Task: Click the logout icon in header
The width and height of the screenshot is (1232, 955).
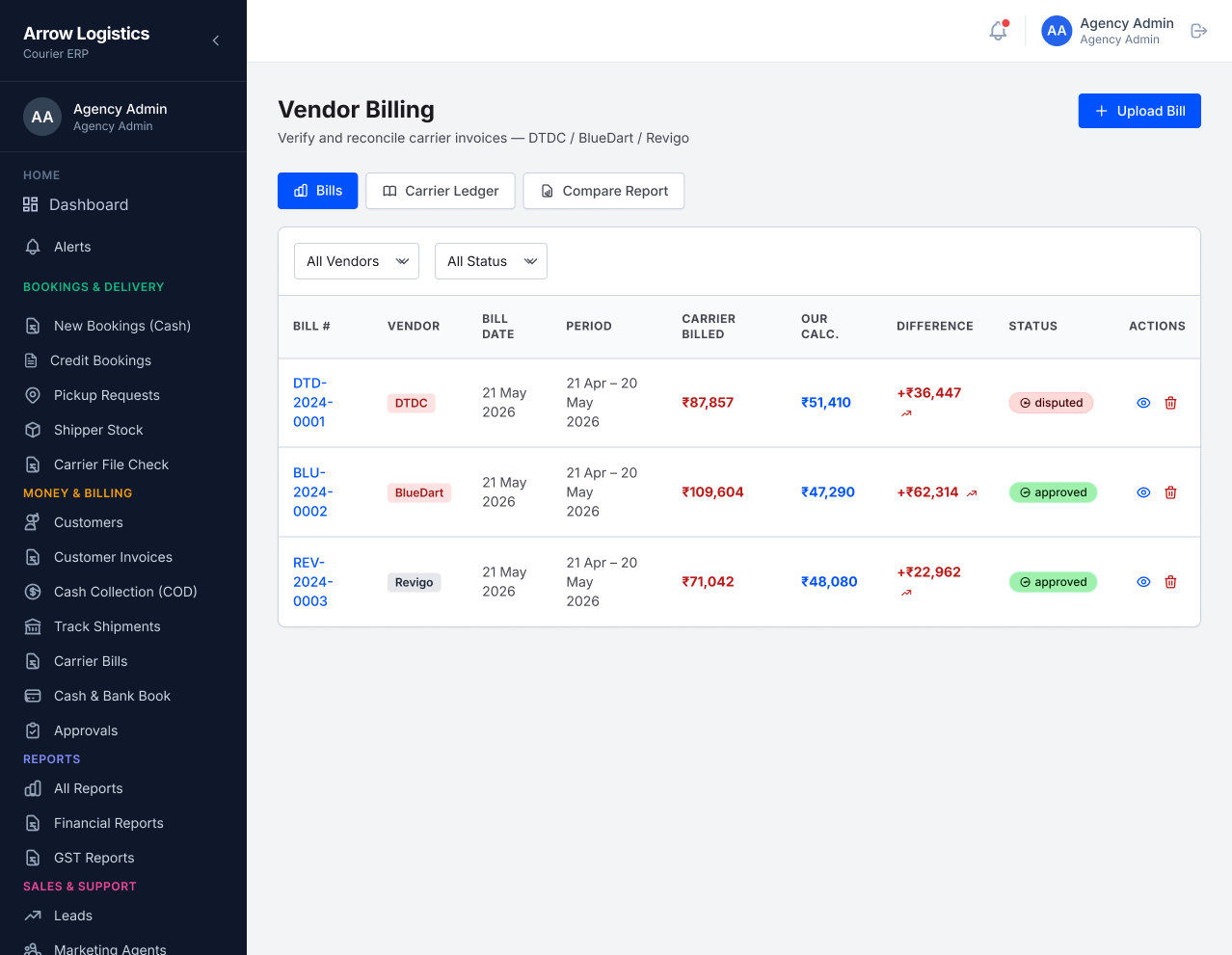Action: click(1199, 31)
